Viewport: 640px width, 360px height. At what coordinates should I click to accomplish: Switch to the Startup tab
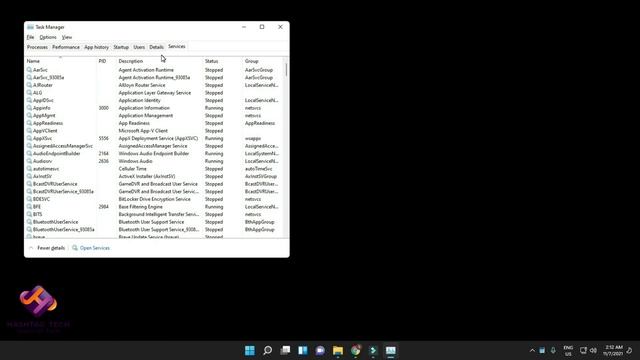[x=121, y=47]
